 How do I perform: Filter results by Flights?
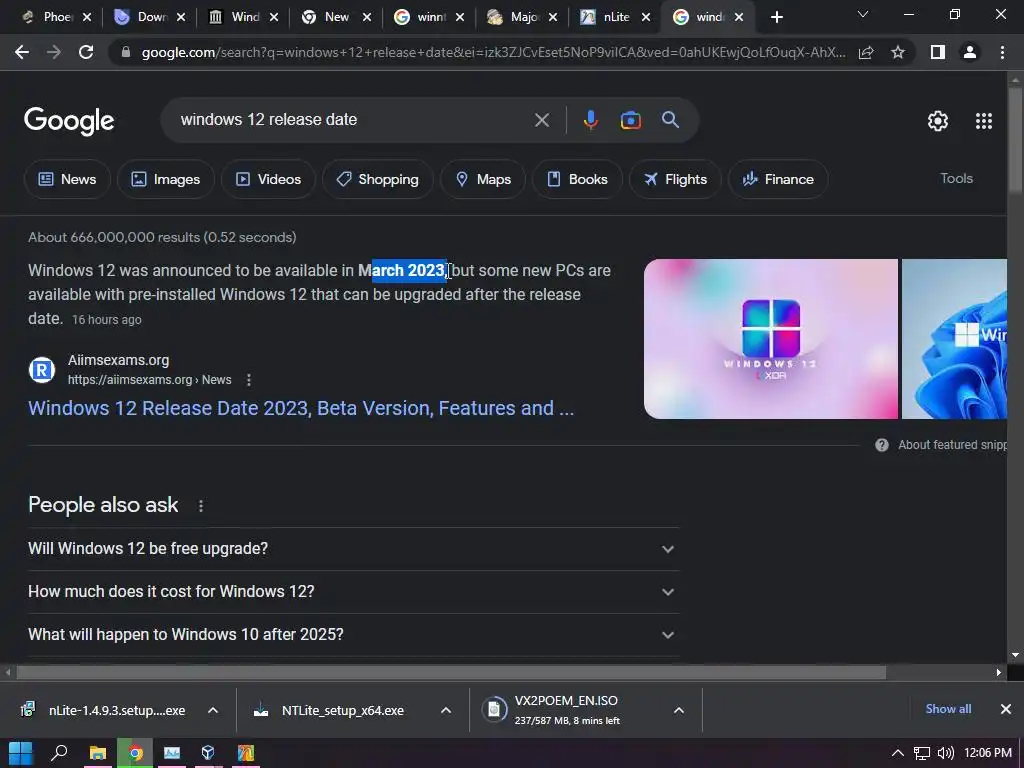pyautogui.click(x=675, y=180)
